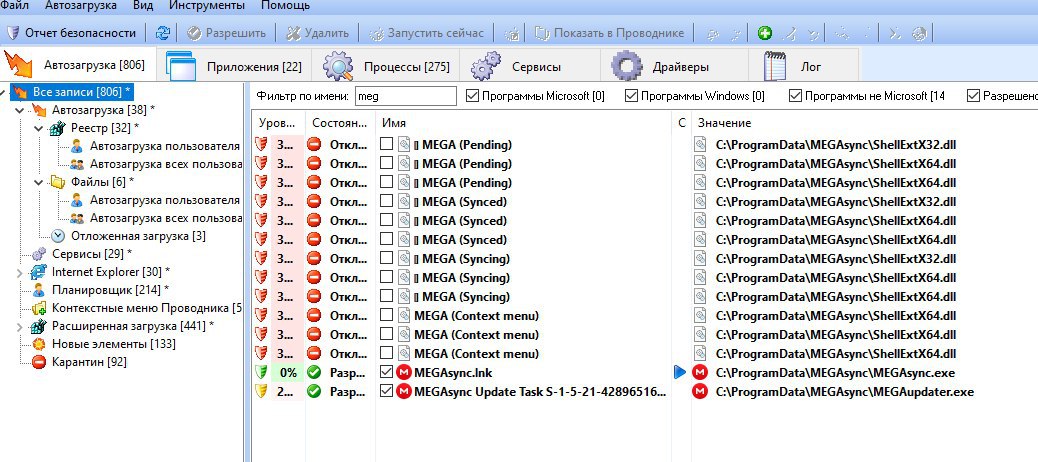Toggle 'Программы не Microsoft' filter checkbox

(795, 96)
